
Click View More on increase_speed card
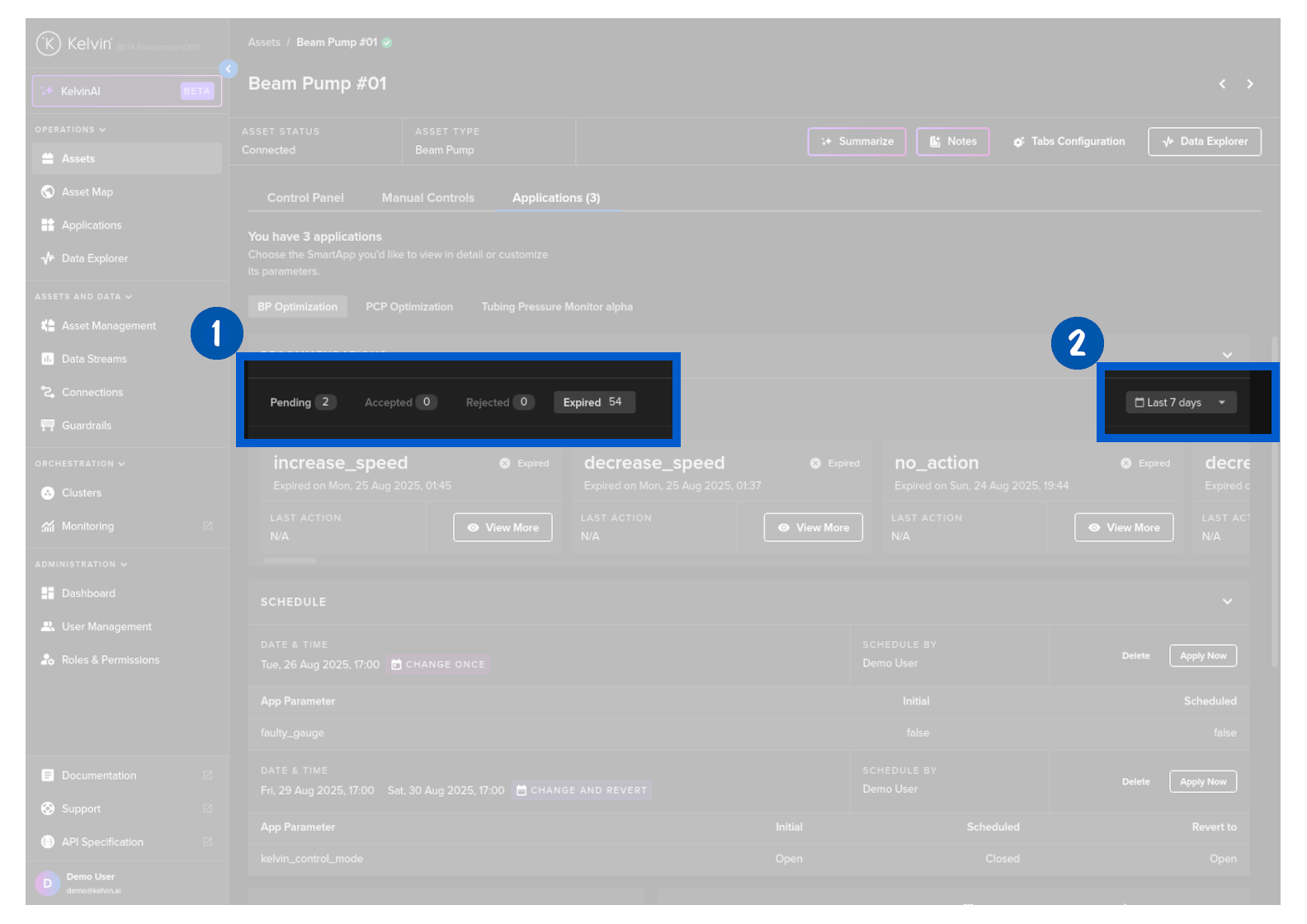503,527
